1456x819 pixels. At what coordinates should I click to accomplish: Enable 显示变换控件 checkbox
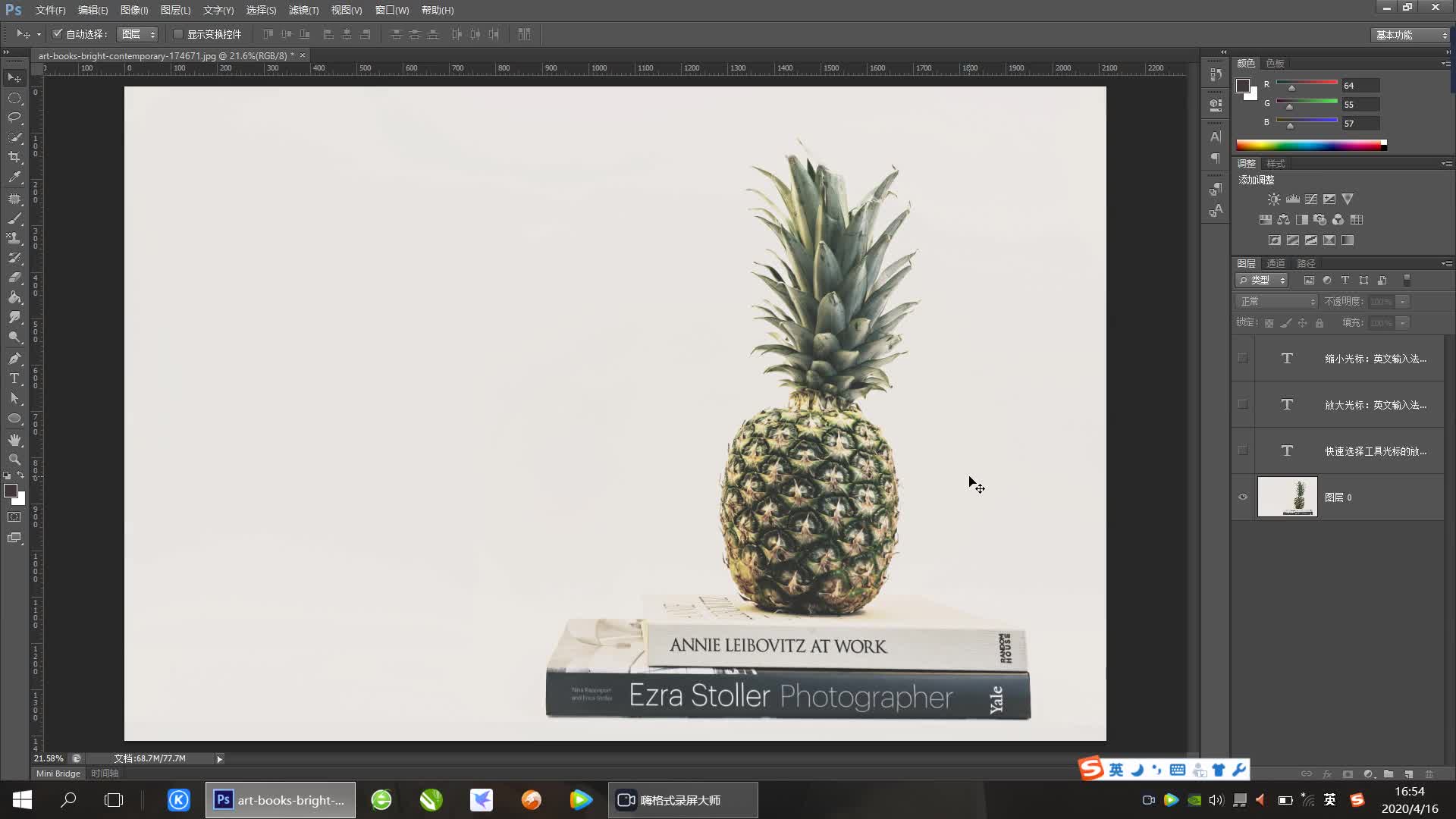click(178, 34)
